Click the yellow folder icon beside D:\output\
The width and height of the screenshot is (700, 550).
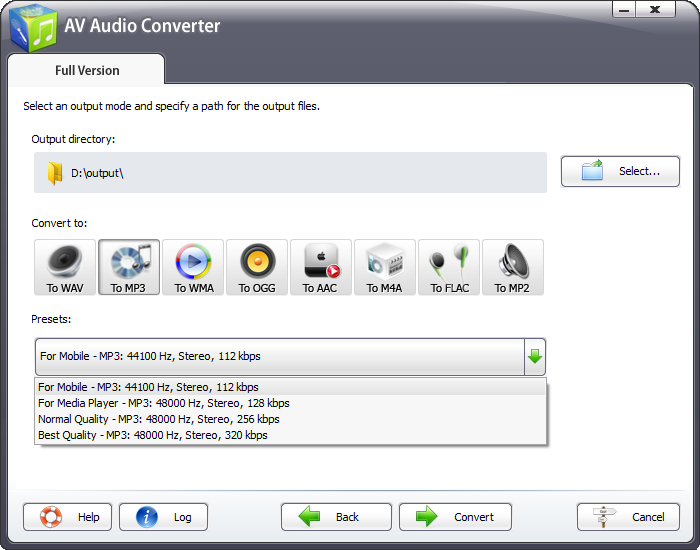click(55, 173)
